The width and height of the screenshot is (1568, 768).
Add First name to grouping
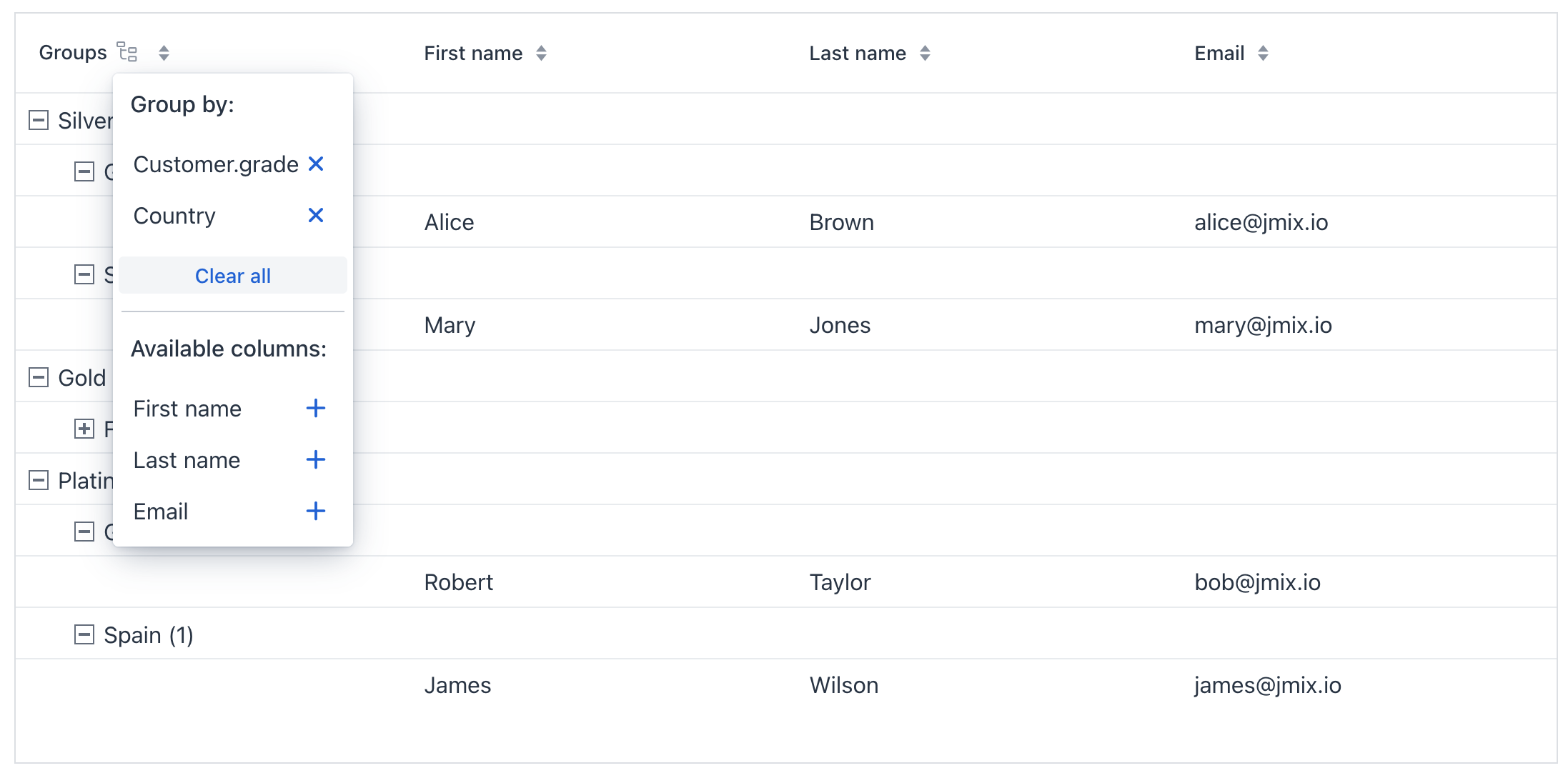click(x=315, y=409)
